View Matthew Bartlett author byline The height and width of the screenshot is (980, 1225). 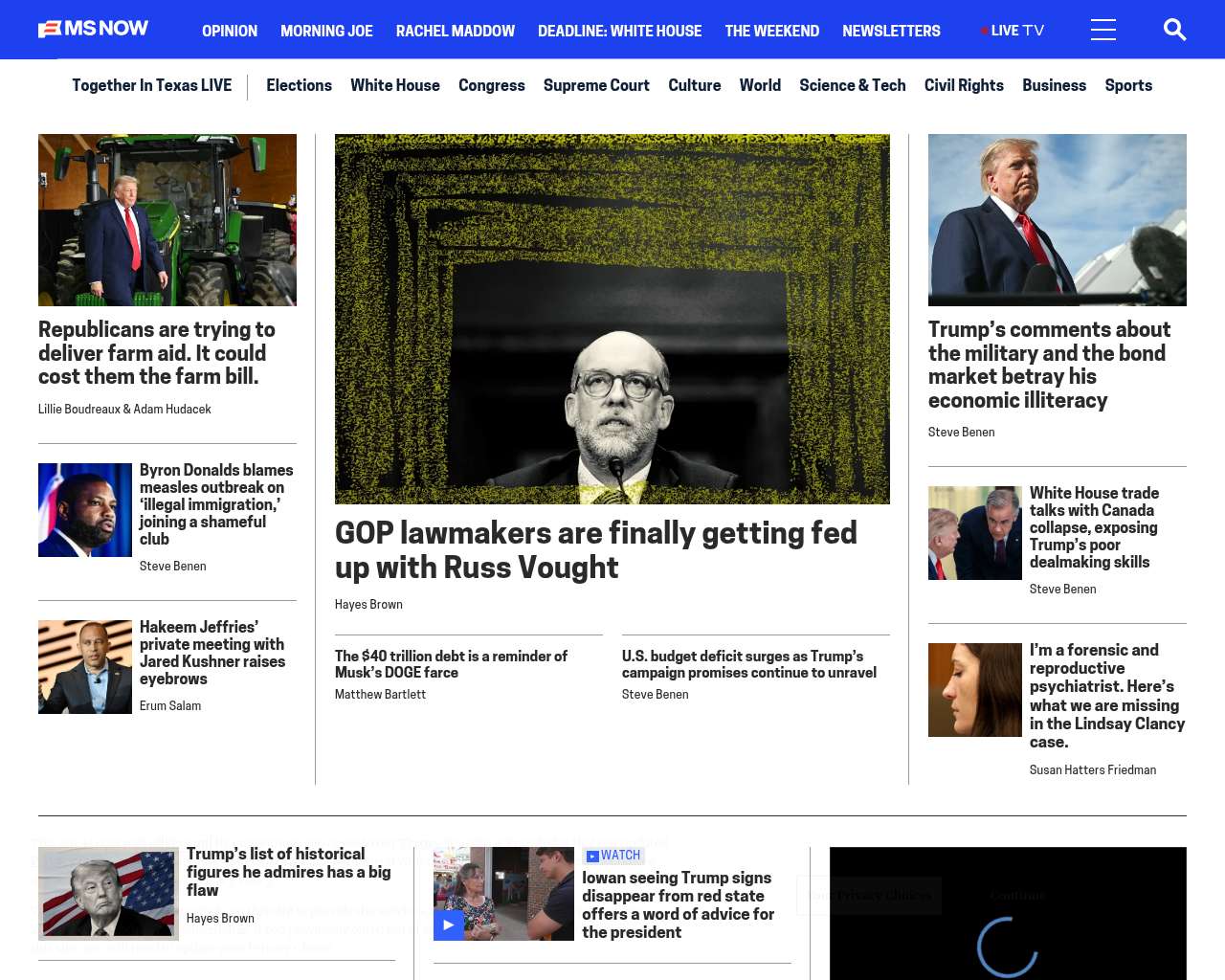(380, 694)
